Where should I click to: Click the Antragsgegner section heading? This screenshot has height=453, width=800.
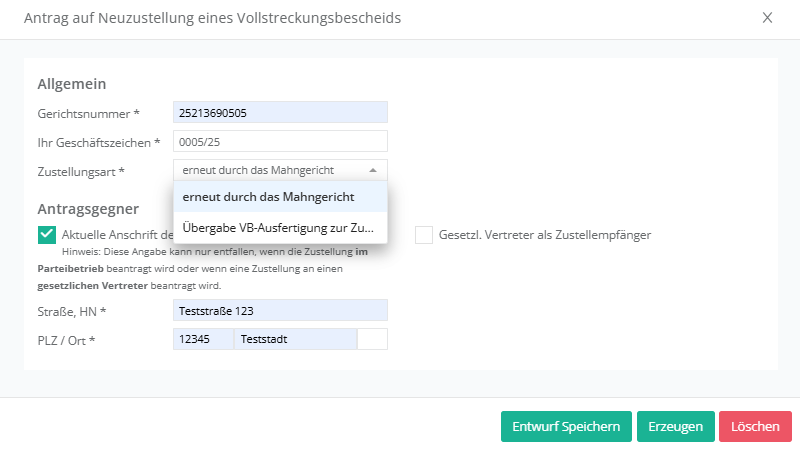[x=88, y=209]
